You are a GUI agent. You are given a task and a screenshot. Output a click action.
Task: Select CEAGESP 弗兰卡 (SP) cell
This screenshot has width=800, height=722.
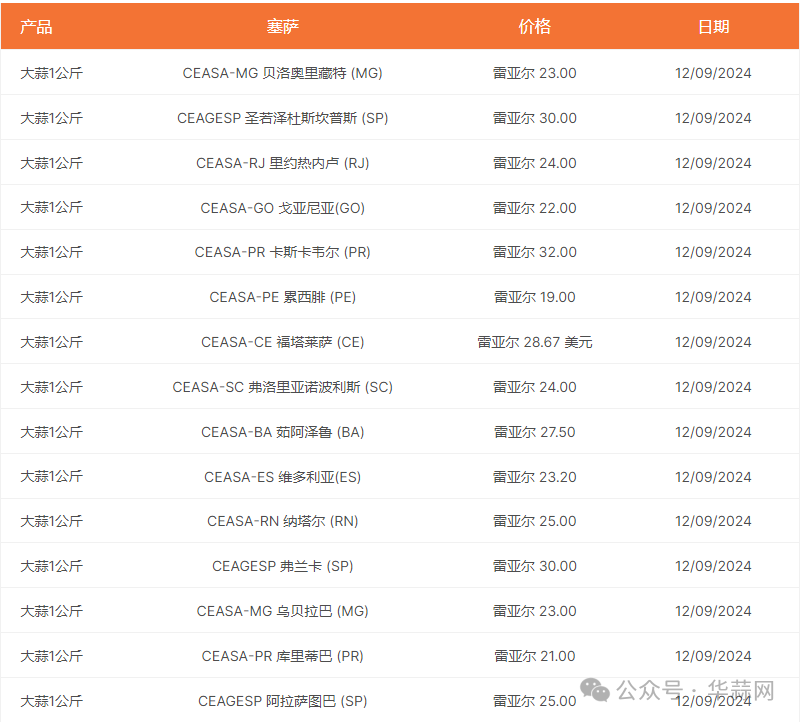(283, 566)
